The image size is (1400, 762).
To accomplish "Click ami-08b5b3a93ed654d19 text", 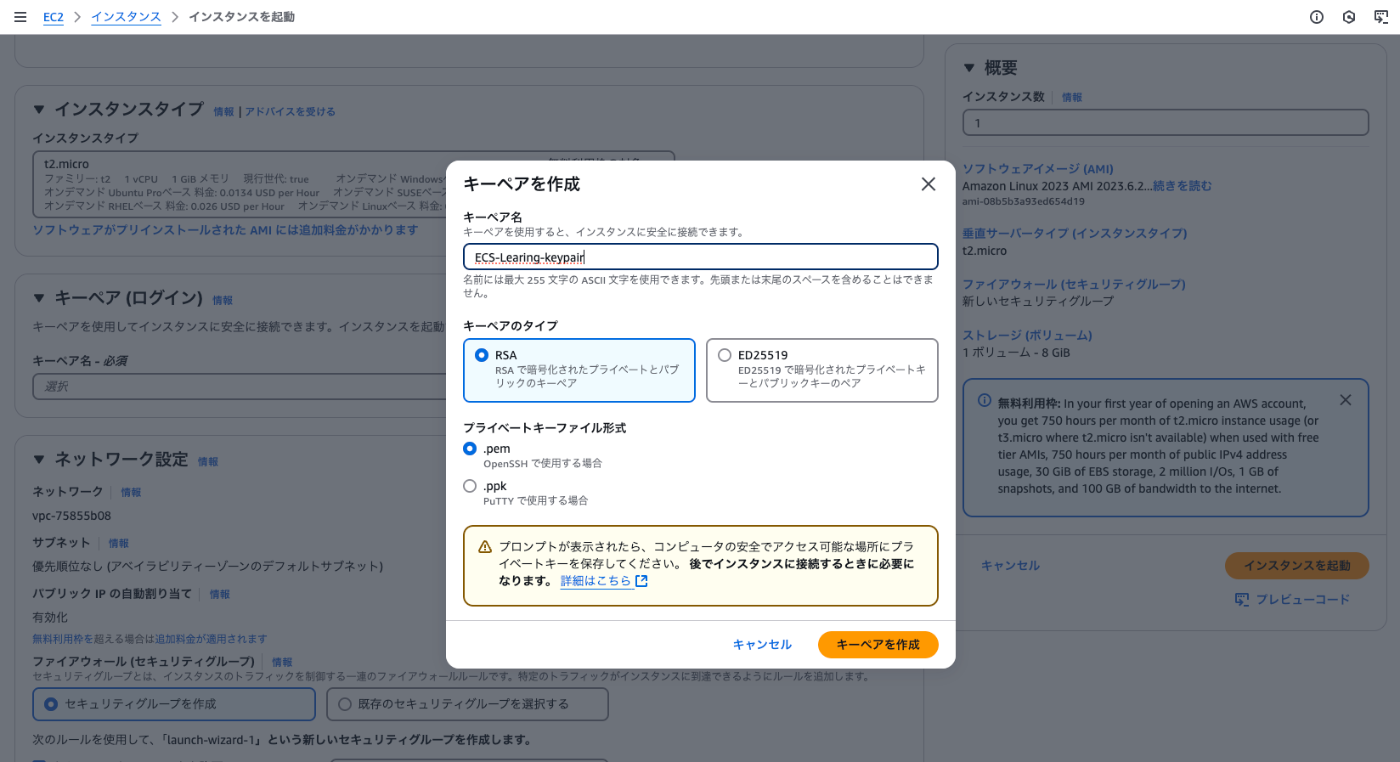I will click(x=1023, y=201).
